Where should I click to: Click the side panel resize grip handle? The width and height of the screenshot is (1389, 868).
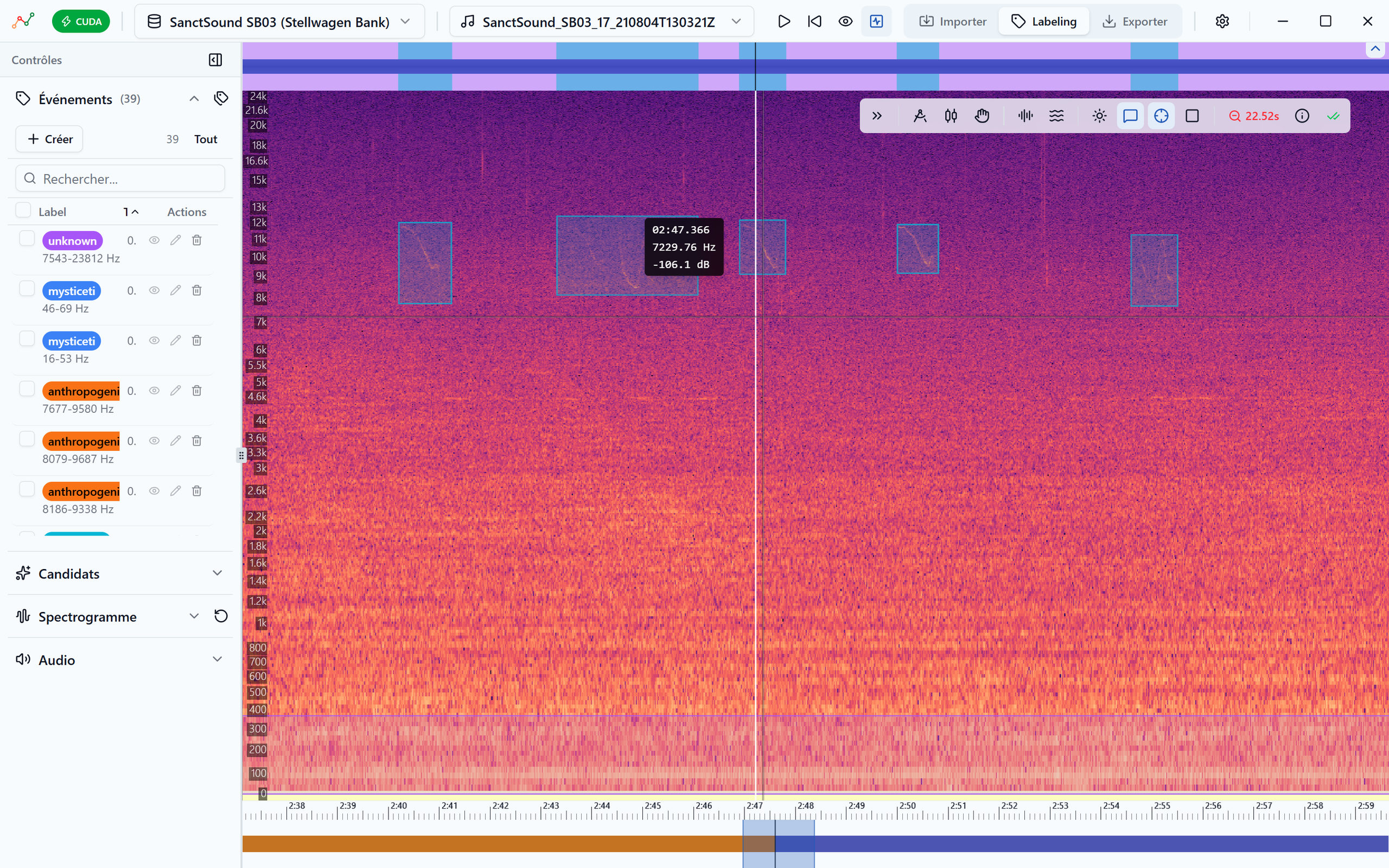(x=241, y=455)
